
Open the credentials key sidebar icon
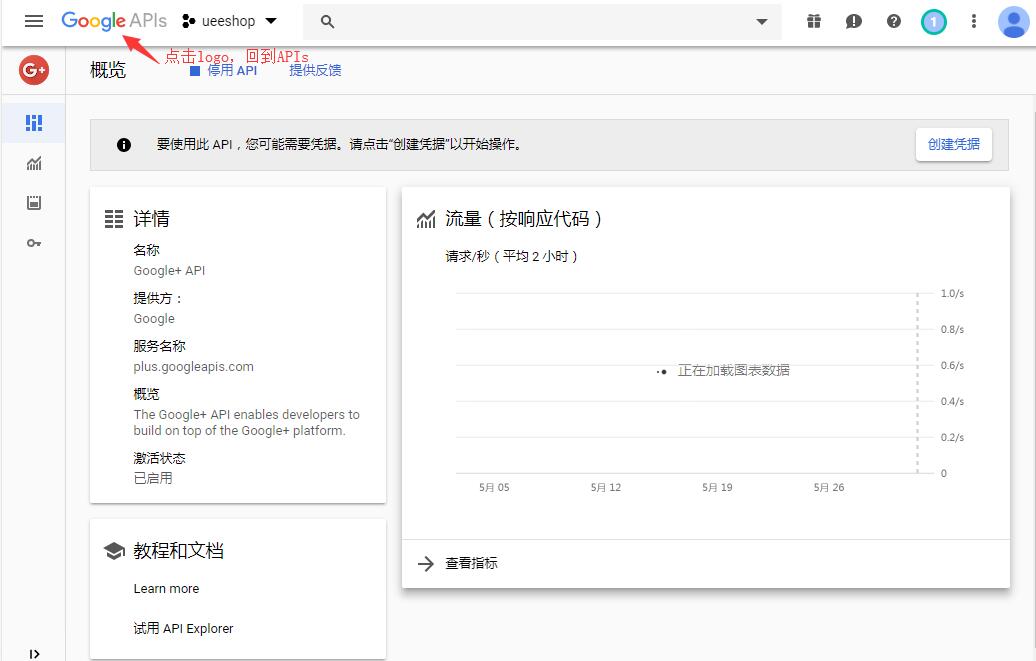(34, 243)
